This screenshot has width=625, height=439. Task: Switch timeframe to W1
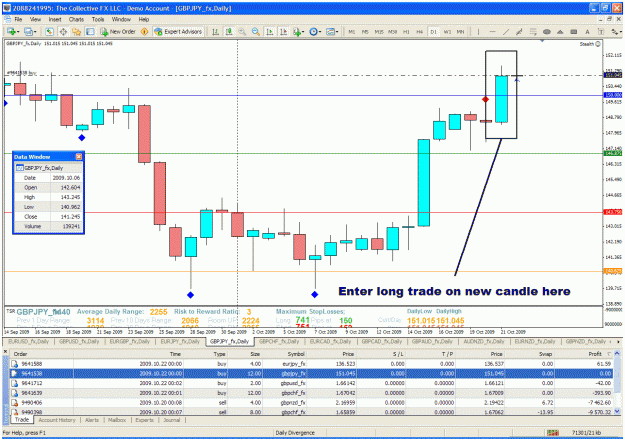pyautogui.click(x=447, y=31)
